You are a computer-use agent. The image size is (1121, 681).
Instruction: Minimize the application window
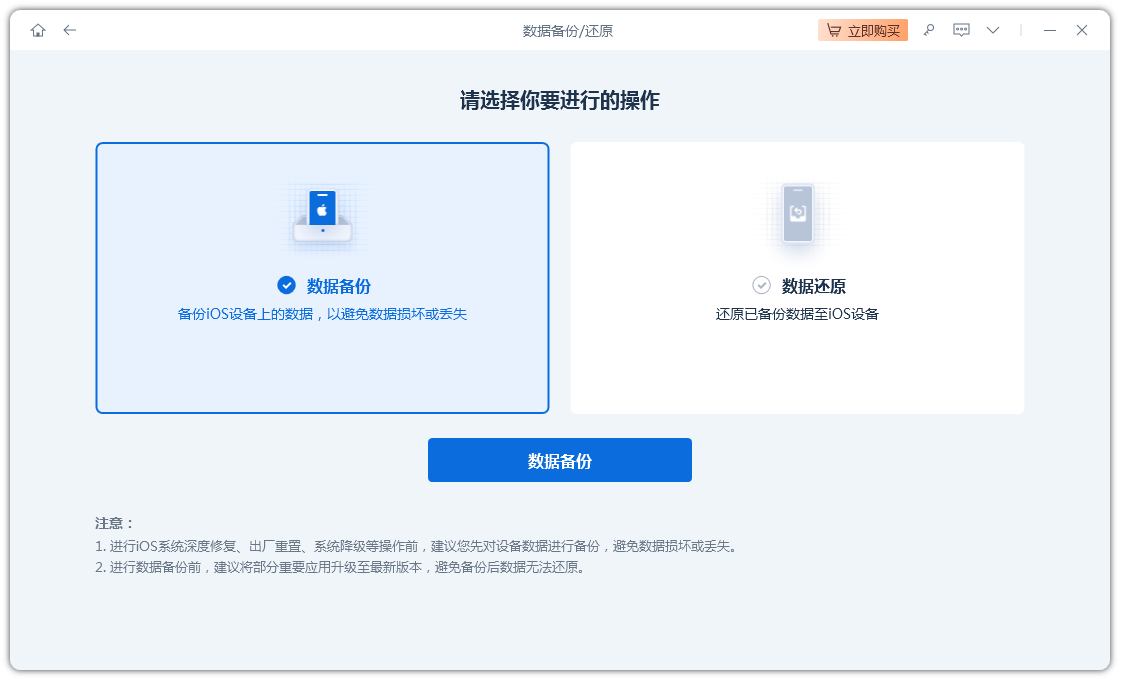click(1049, 30)
